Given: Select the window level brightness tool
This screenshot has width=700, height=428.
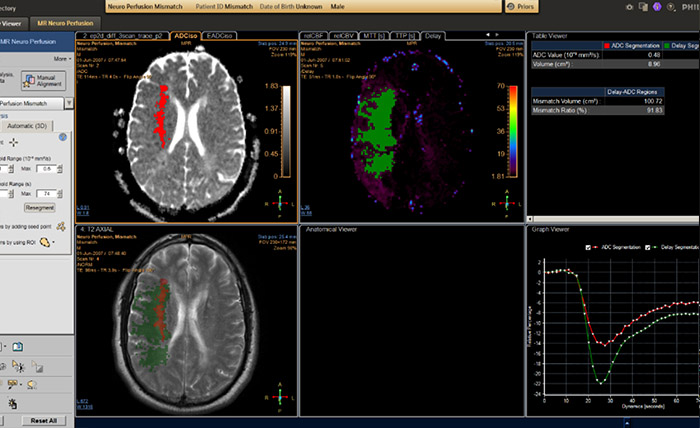Looking at the screenshot, I should (18, 366).
